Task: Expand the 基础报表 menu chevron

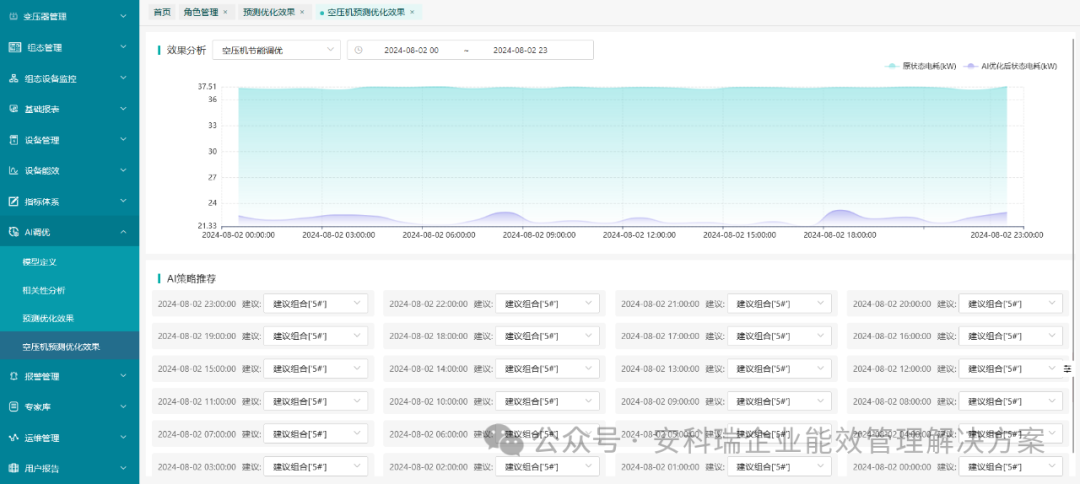Action: click(123, 109)
